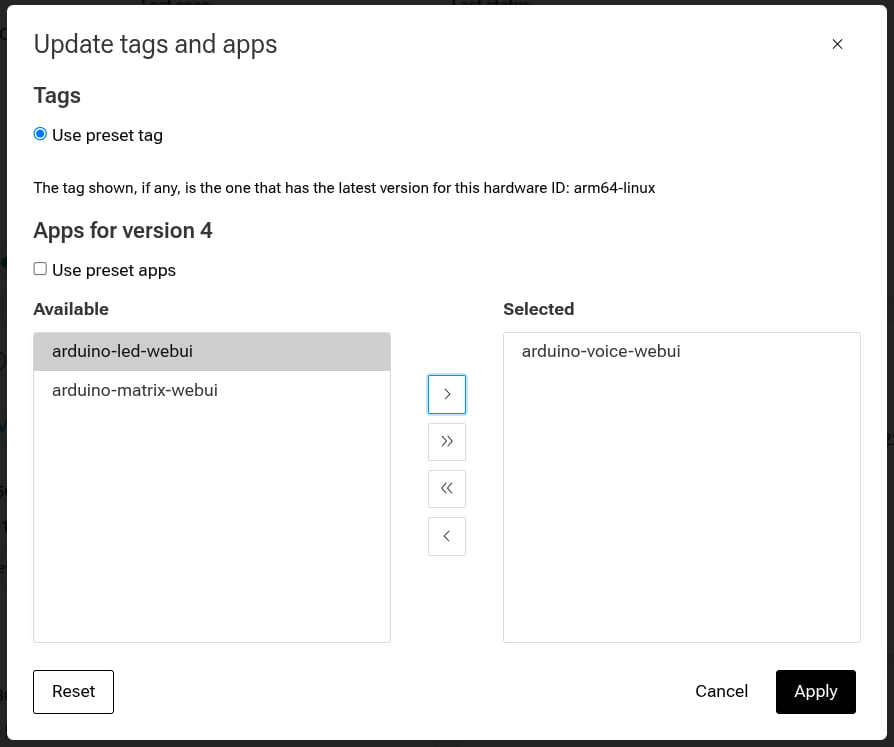
Task: Click the 'Use preset apps' label text
Action: tap(113, 270)
